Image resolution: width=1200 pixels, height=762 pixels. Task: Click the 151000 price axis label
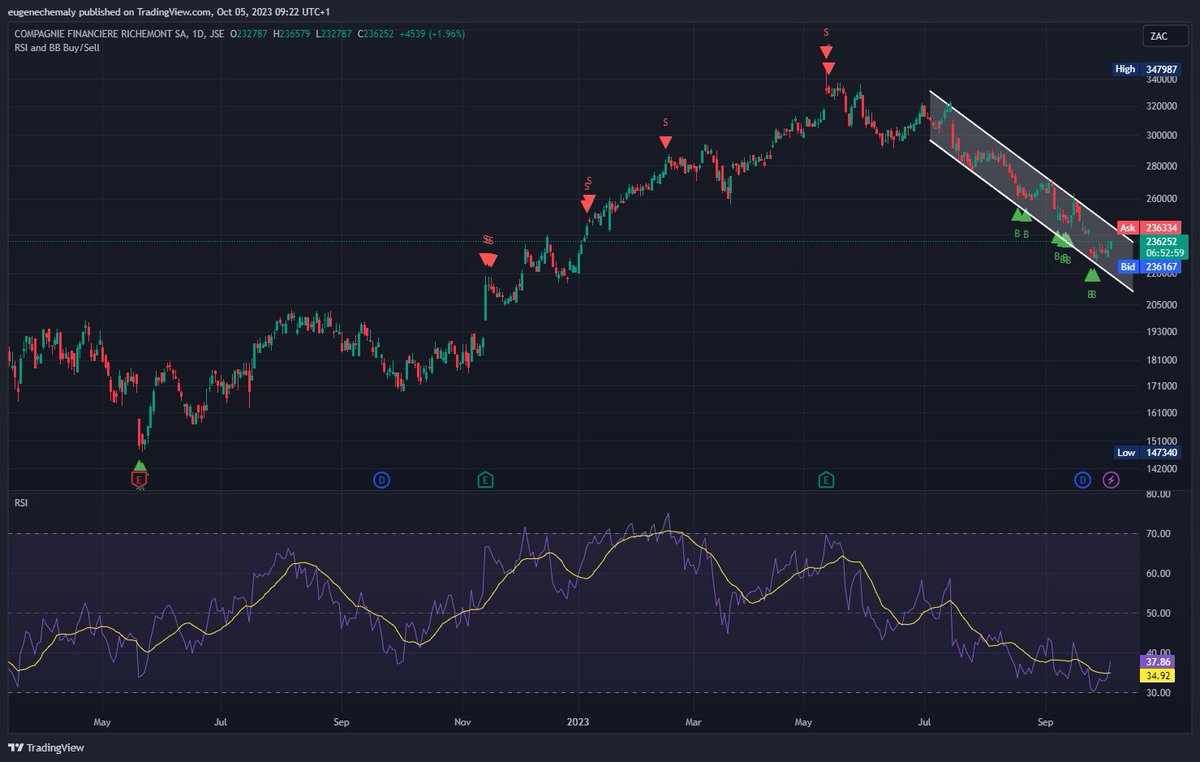point(1163,440)
